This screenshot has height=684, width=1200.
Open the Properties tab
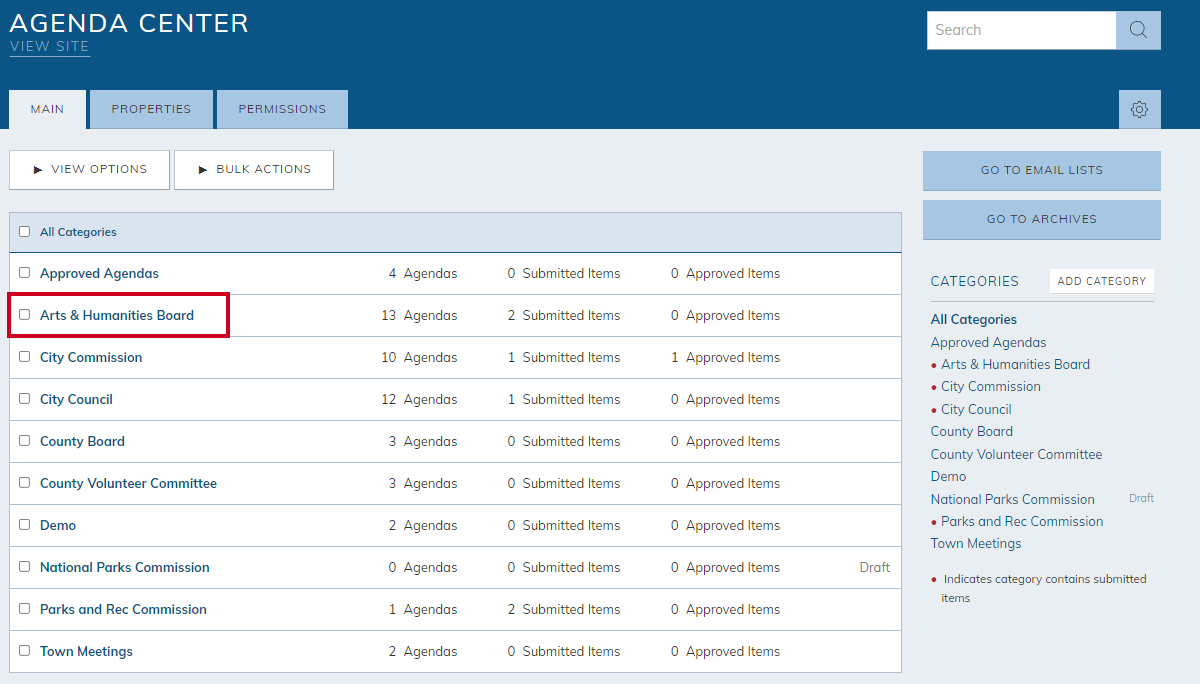click(x=151, y=109)
